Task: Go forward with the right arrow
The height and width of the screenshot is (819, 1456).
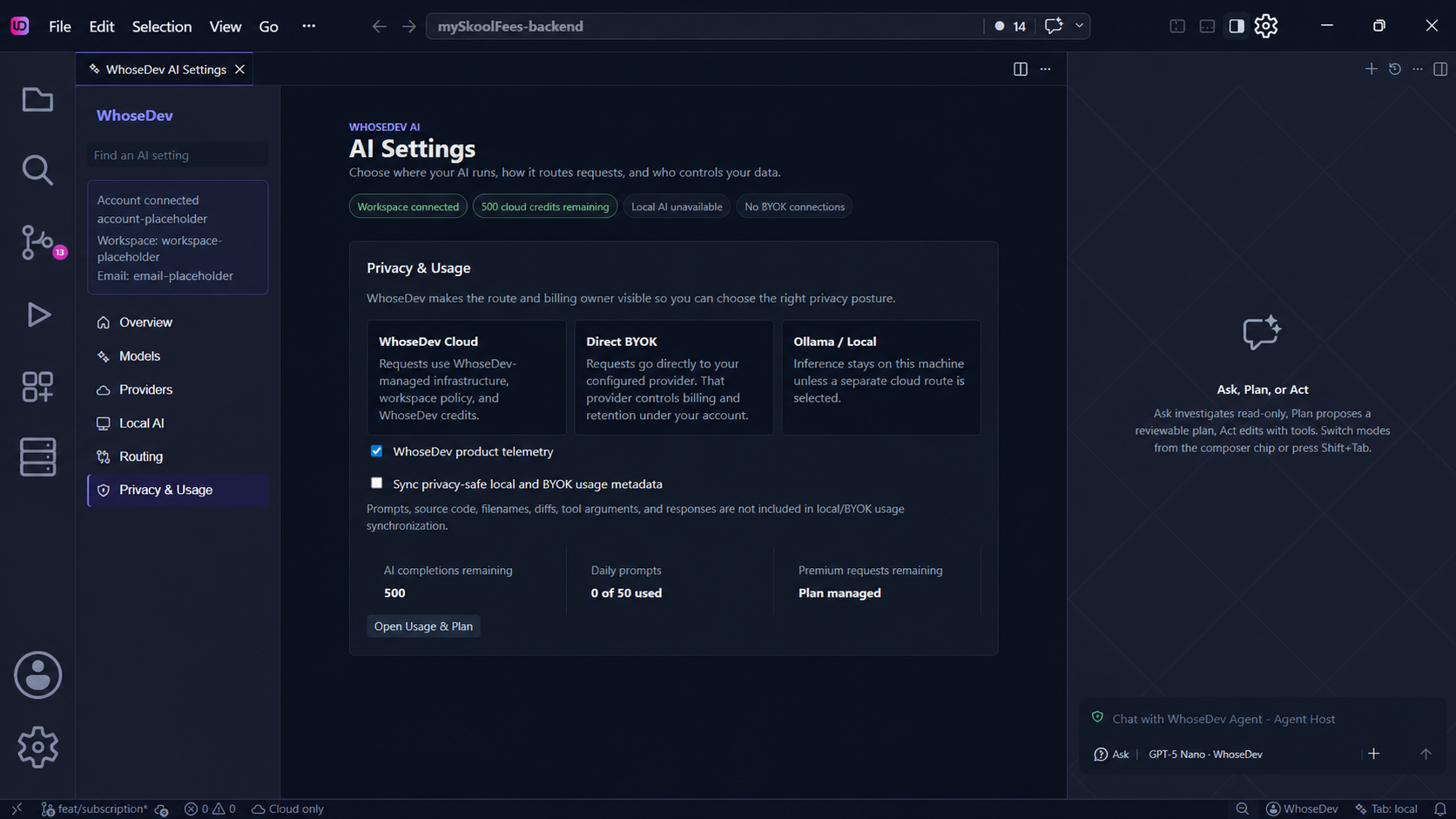Action: click(x=408, y=26)
